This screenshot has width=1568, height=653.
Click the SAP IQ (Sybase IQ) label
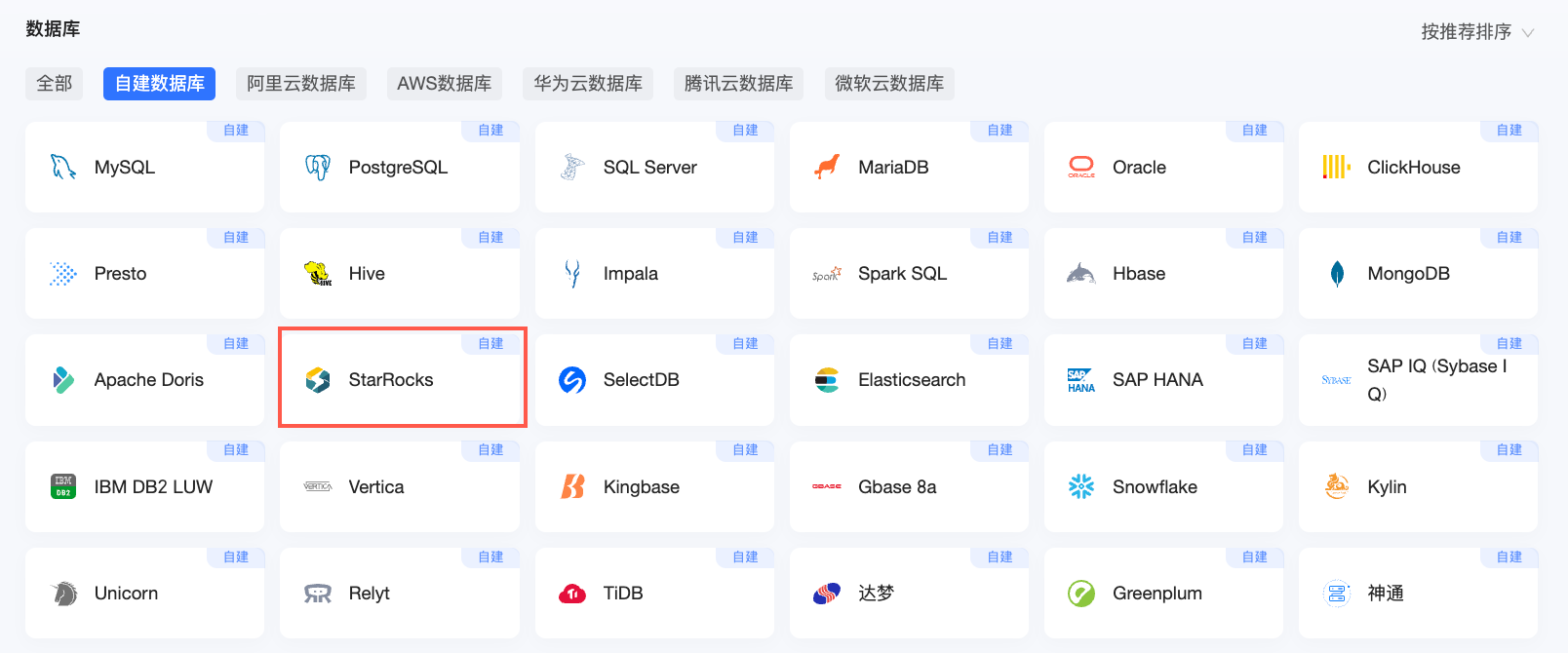point(1436,380)
